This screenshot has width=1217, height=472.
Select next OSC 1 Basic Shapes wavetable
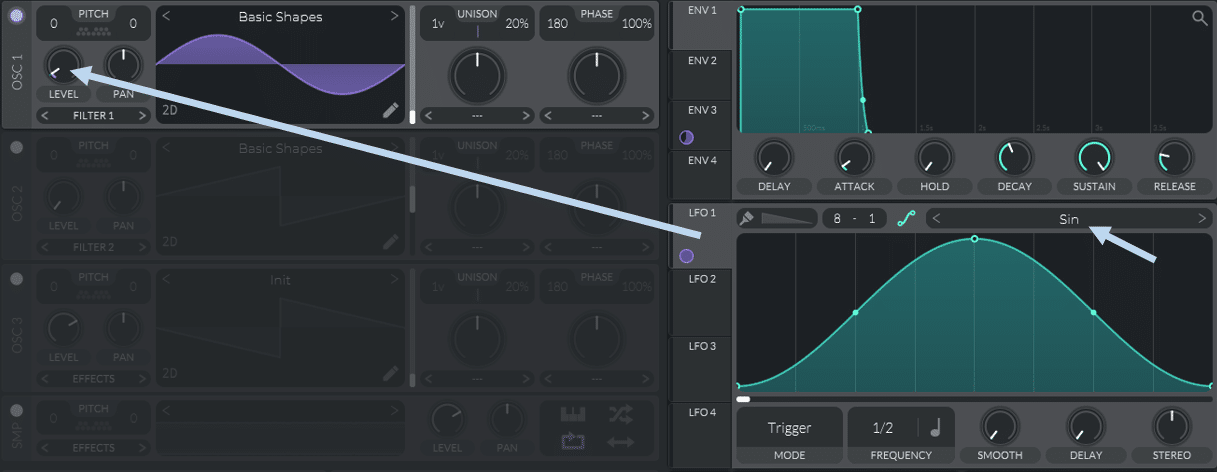pyautogui.click(x=396, y=17)
